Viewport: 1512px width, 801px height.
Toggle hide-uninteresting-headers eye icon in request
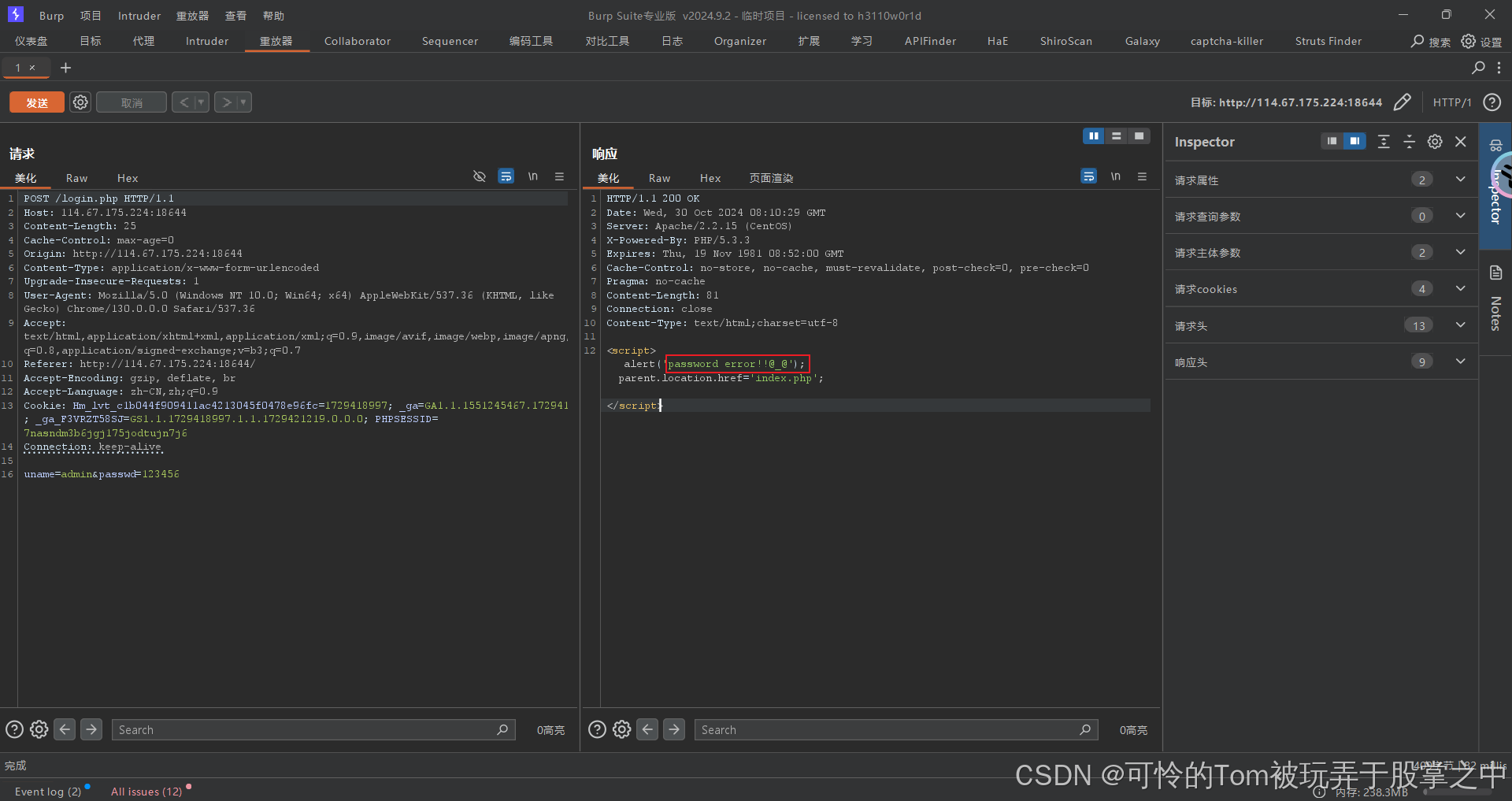(479, 176)
